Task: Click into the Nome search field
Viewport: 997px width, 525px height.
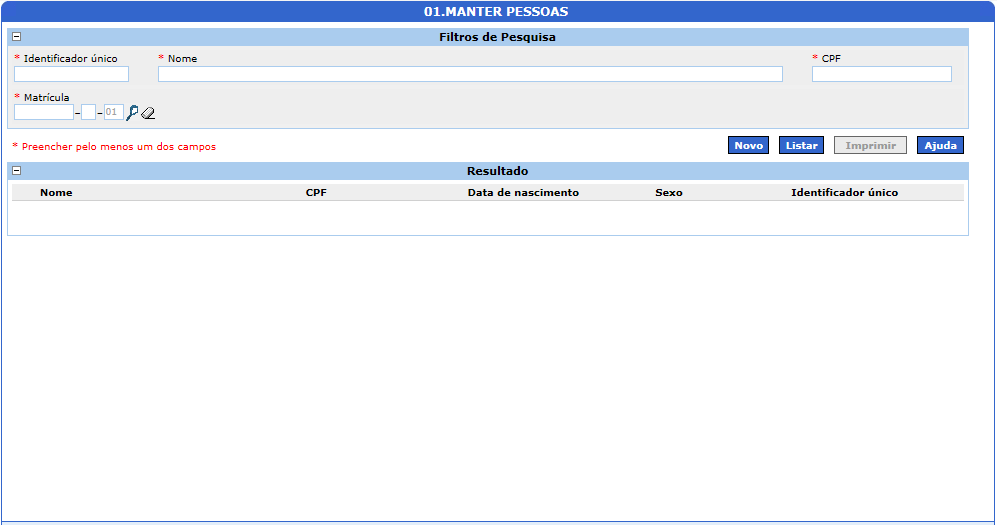Action: click(x=470, y=74)
